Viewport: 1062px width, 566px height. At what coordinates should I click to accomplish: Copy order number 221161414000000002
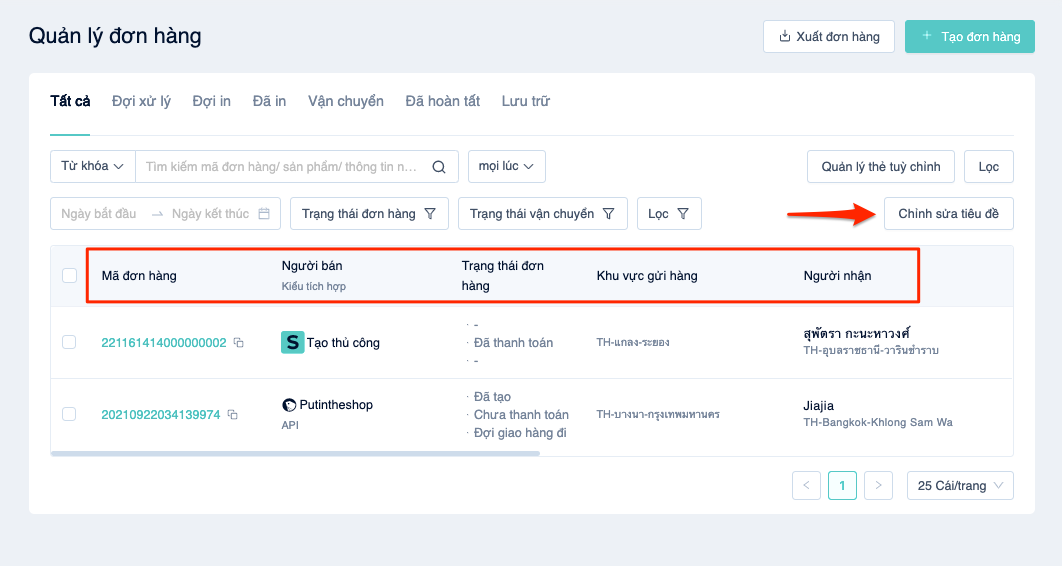pos(238,343)
